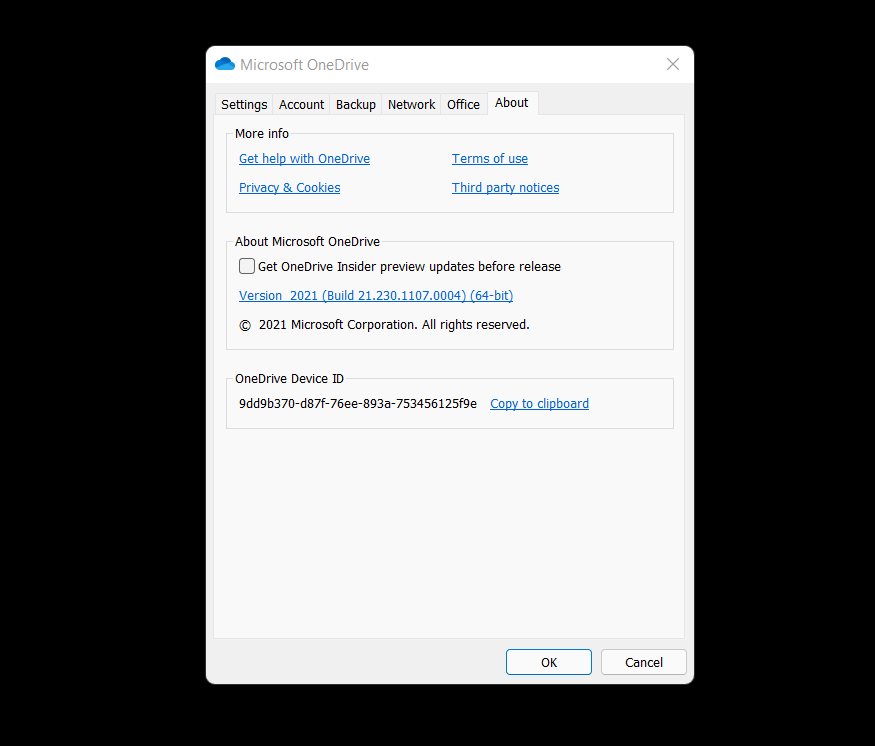This screenshot has height=746, width=875.
Task: Dismiss dialog with Cancel button
Action: (643, 662)
